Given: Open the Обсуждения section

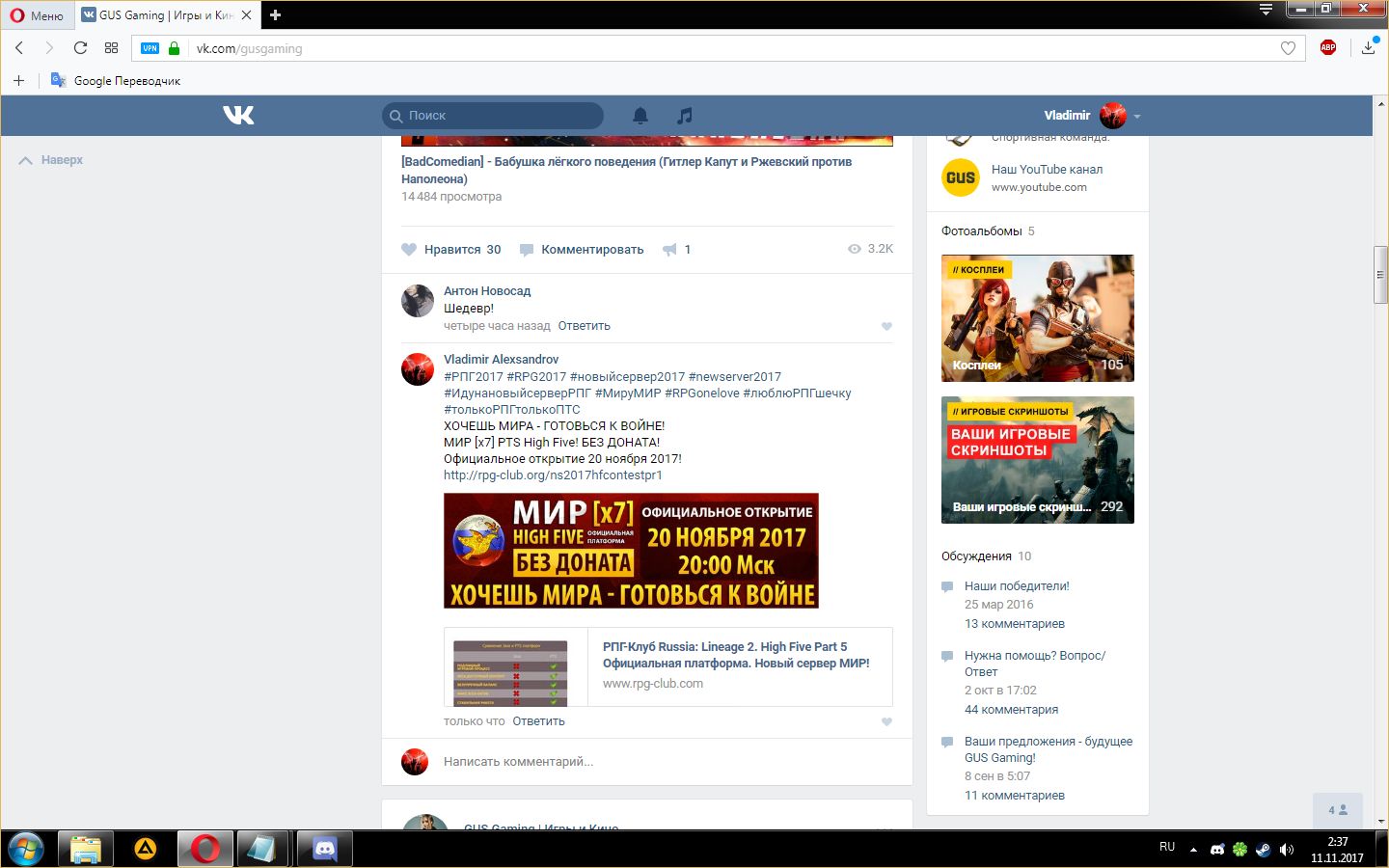Looking at the screenshot, I should (976, 556).
